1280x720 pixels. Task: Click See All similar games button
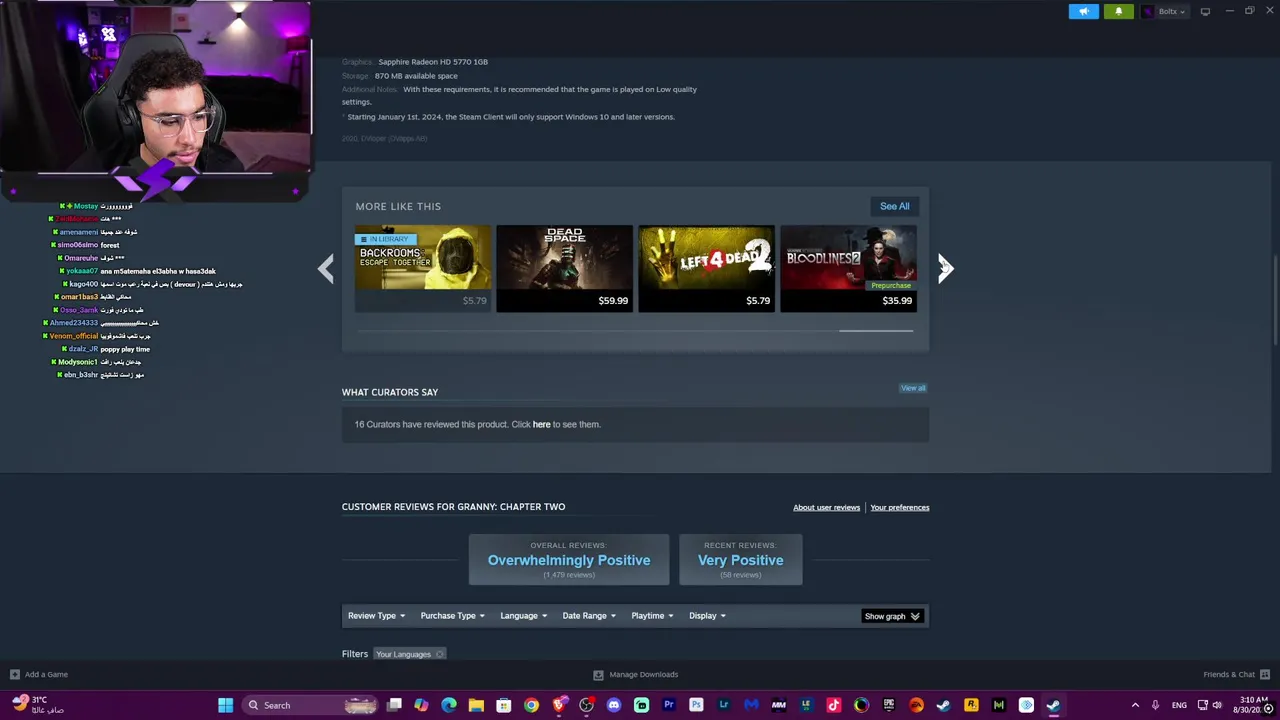coord(894,206)
